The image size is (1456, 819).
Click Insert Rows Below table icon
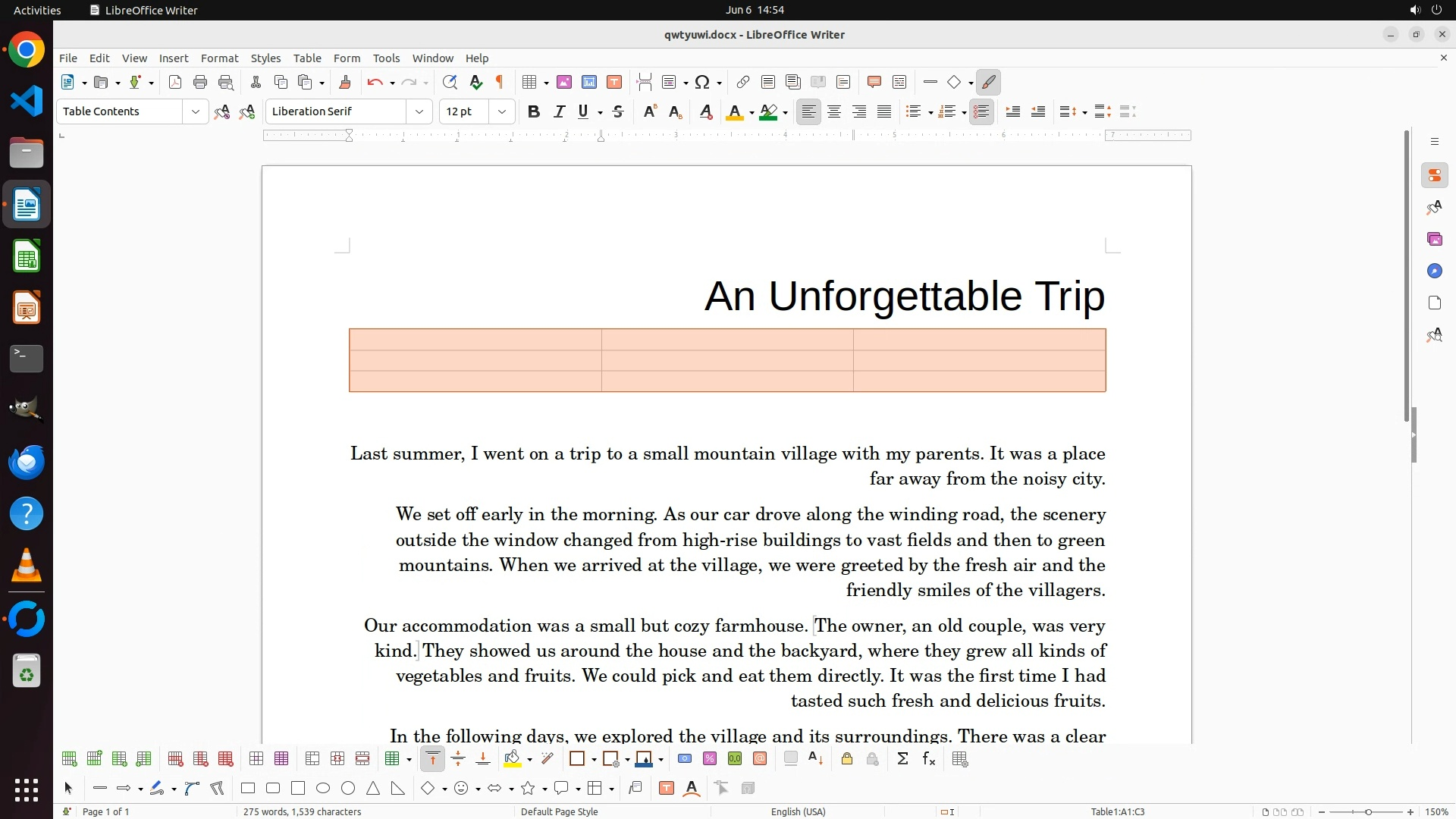(x=94, y=759)
